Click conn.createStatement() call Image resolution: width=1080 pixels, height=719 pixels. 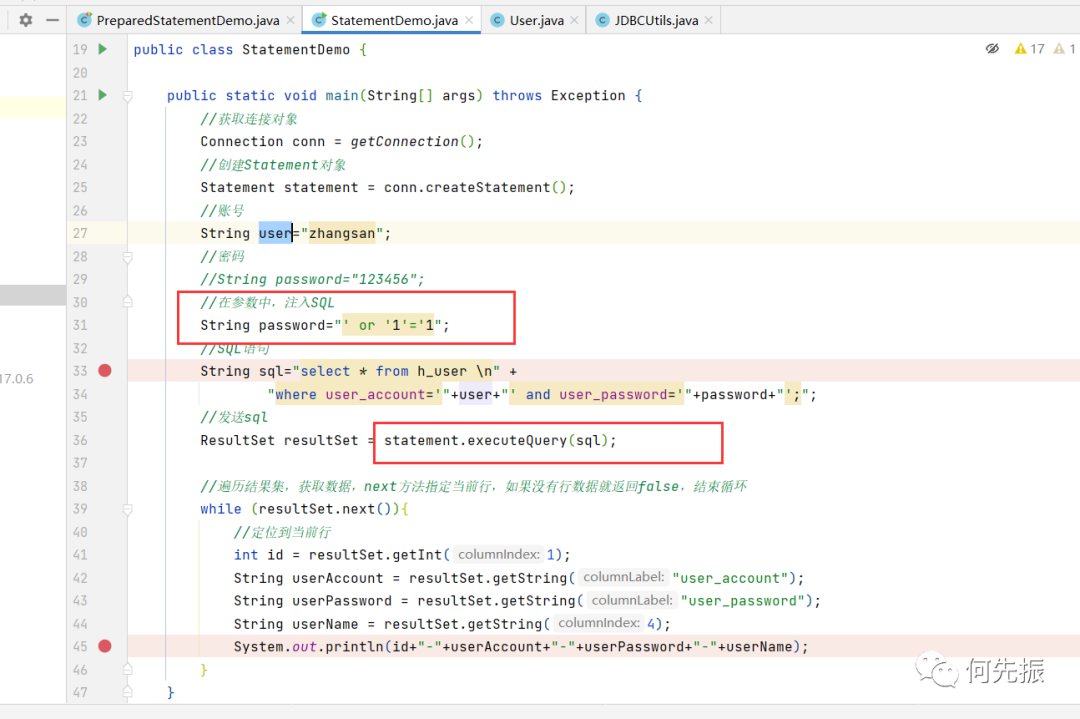pos(475,187)
